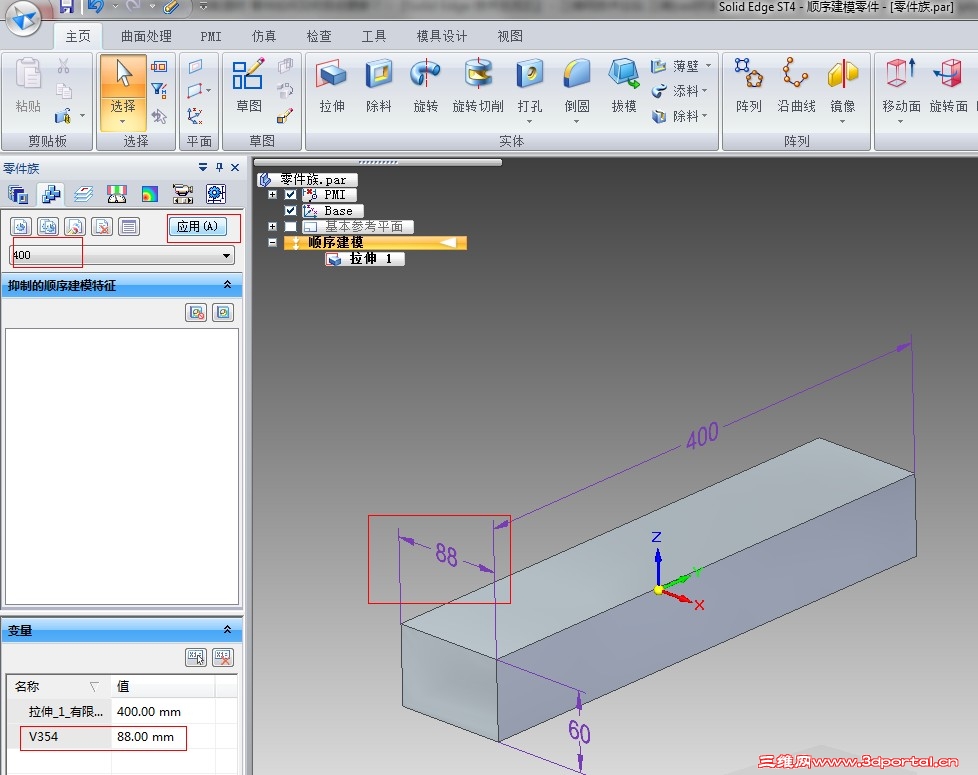Select the 旋转 (Revolve) tool
Screen dimensions: 978x775
tap(425, 86)
